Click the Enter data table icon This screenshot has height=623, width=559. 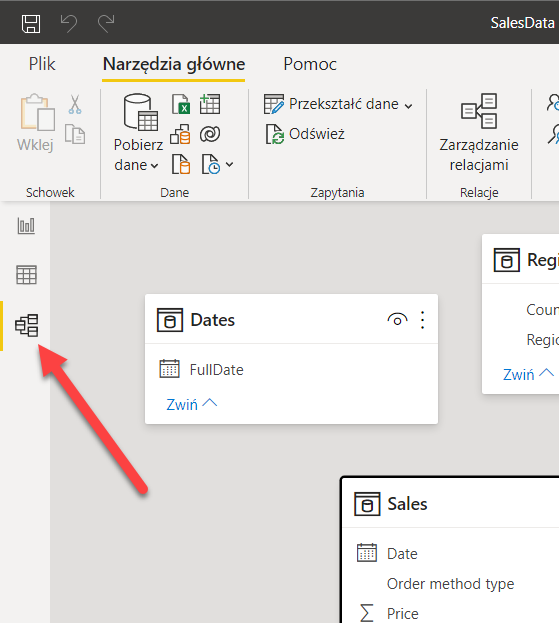pos(210,104)
